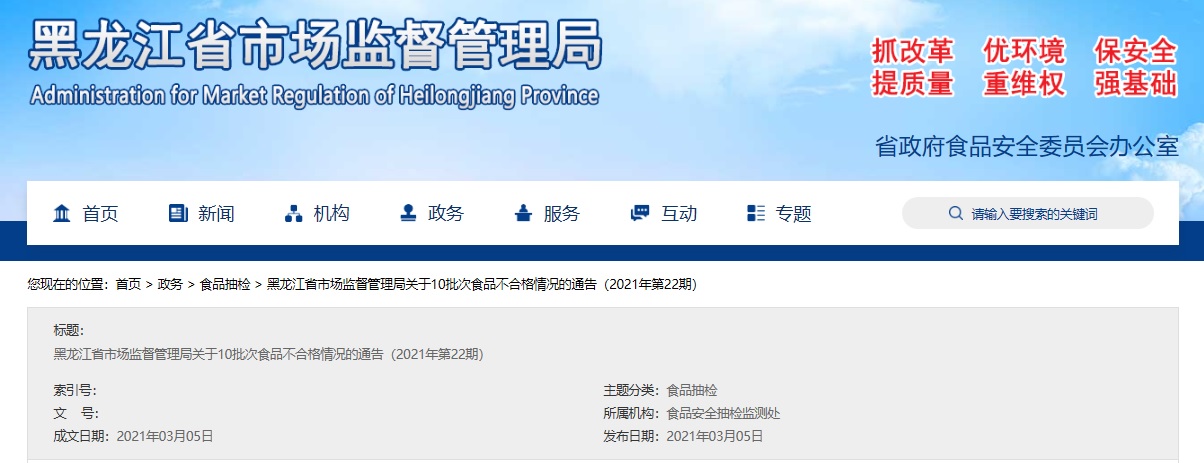1204x463 pixels.
Task: Focus the keyword search input field
Action: coord(1050,213)
